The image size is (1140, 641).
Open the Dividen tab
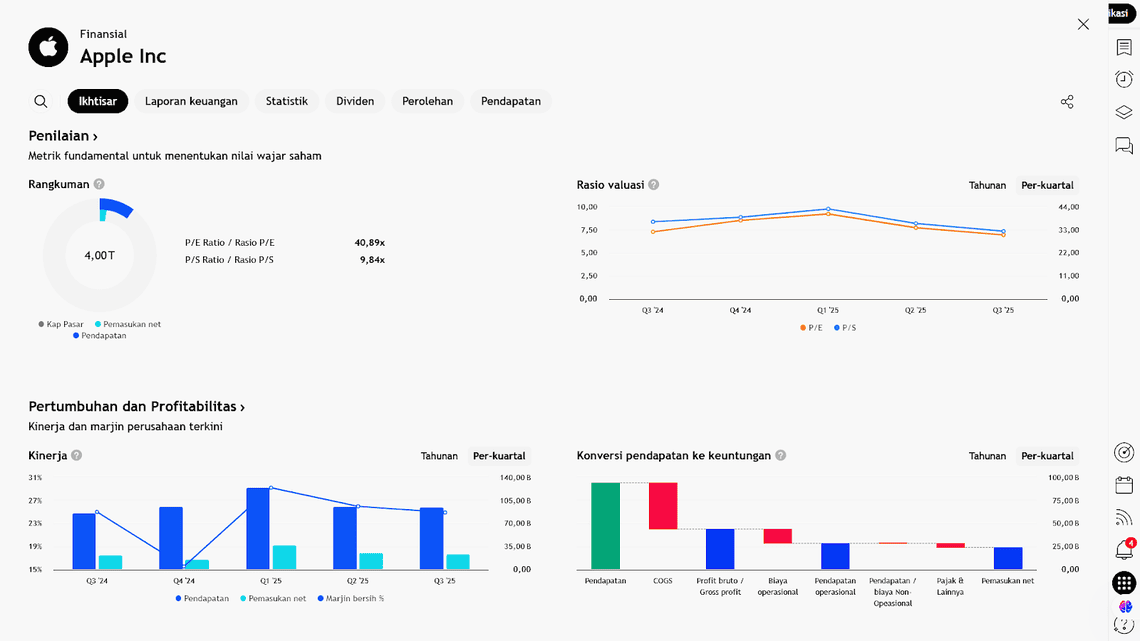[355, 101]
